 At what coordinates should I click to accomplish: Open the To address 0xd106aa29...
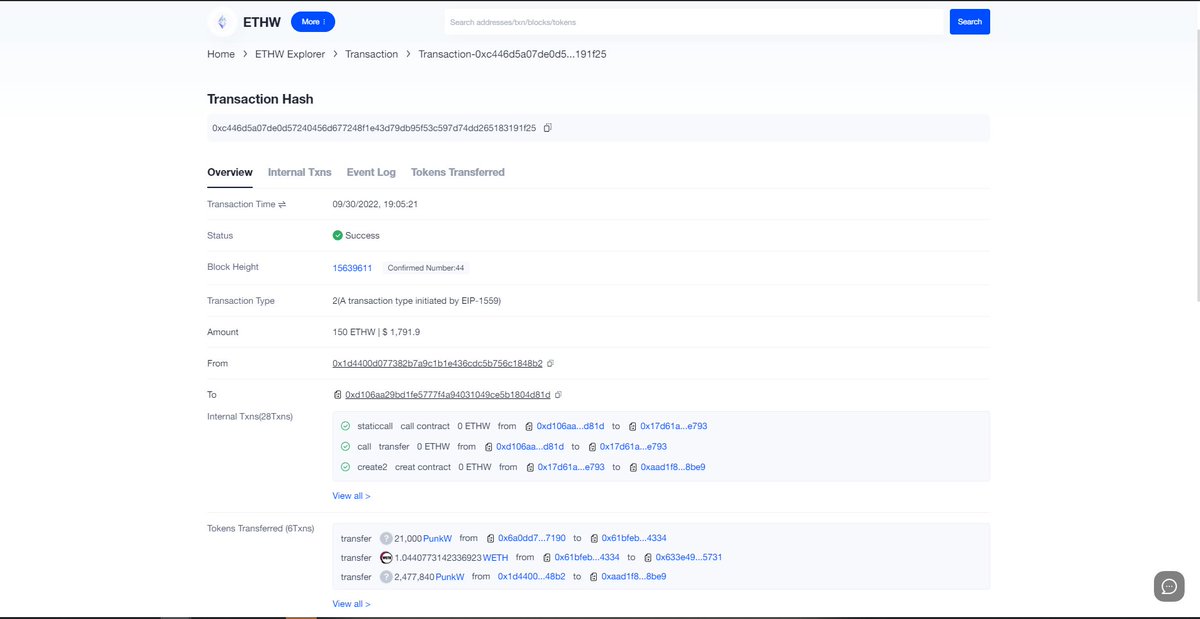coord(447,395)
